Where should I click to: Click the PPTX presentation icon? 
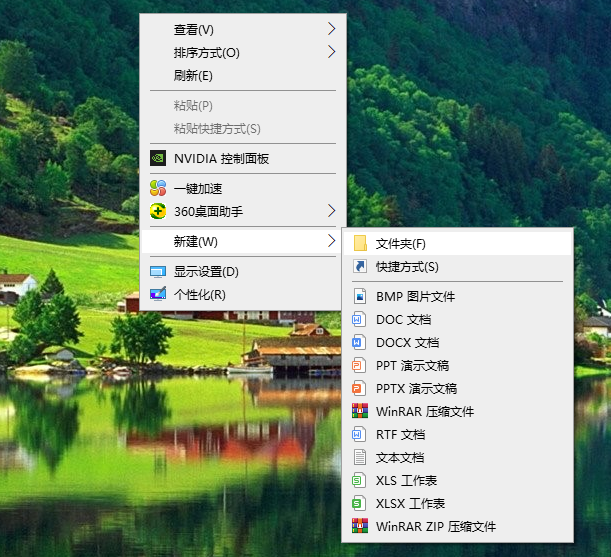[359, 388]
